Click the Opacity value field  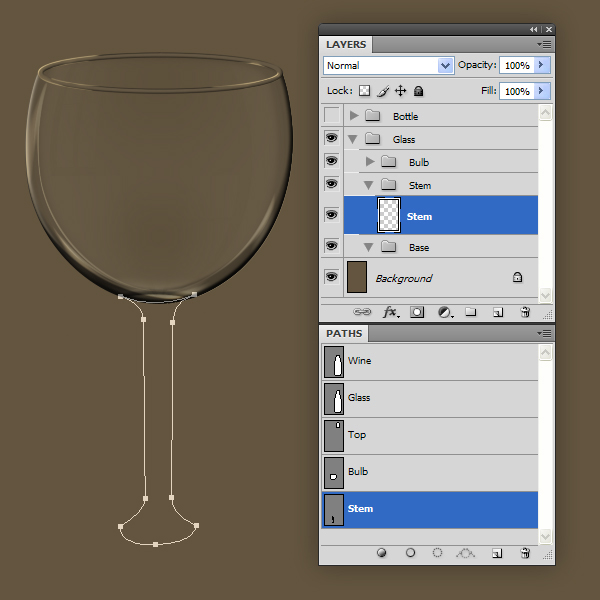517,65
